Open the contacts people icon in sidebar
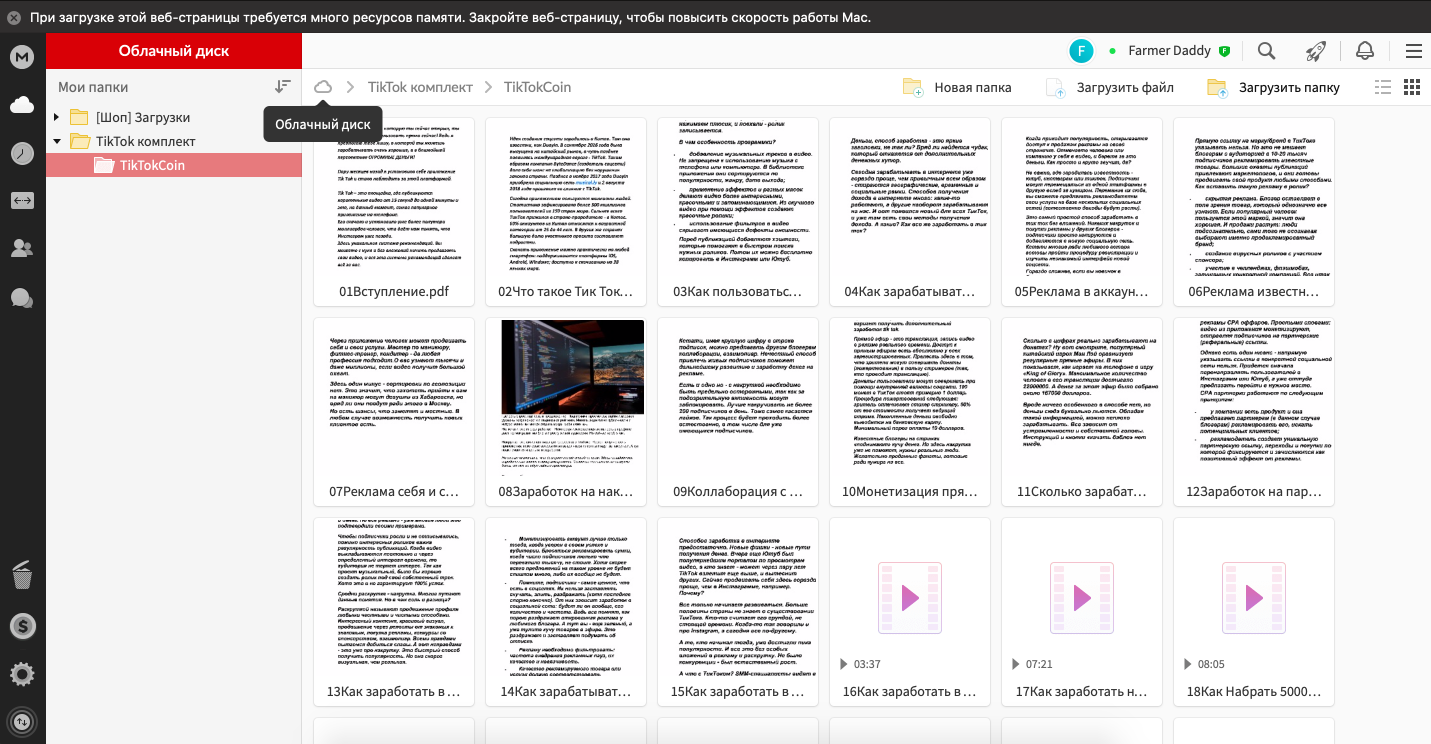 [x=22, y=249]
